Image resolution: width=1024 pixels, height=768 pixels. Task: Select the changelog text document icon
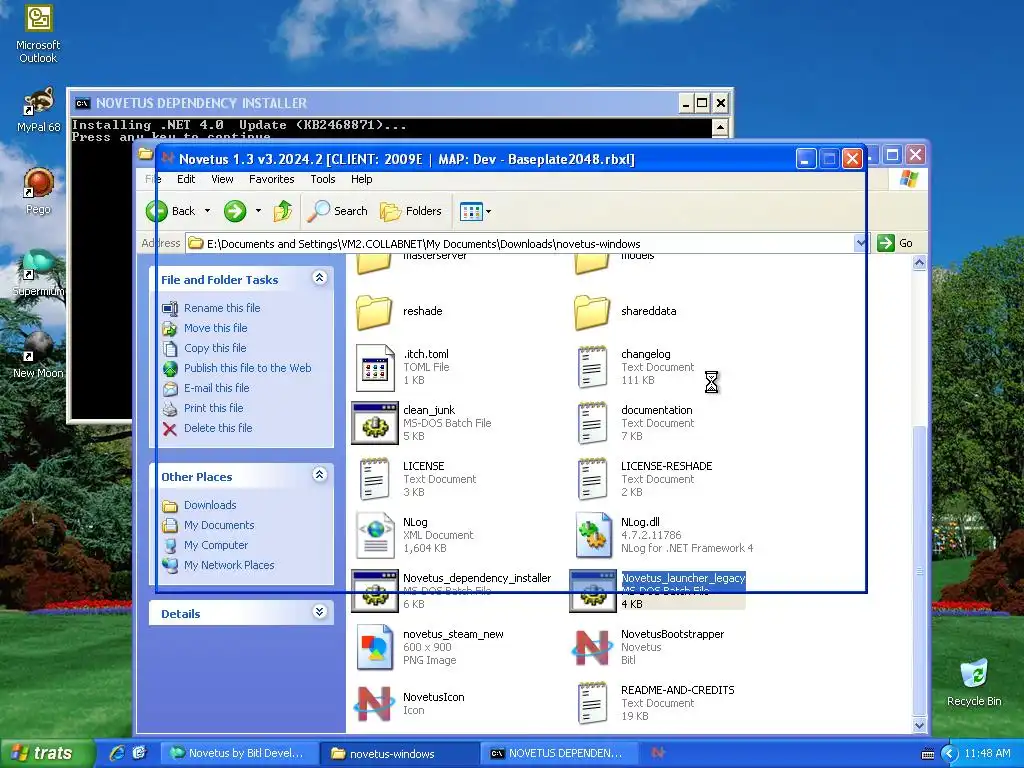click(592, 367)
